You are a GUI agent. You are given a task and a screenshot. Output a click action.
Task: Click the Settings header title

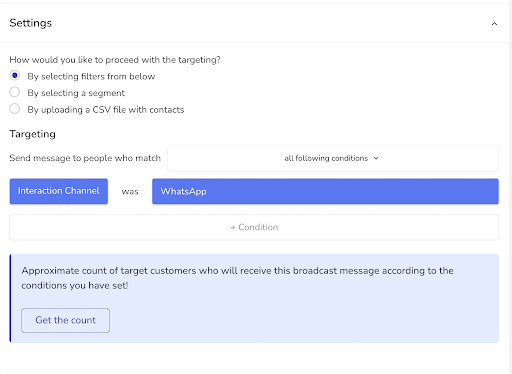pos(31,23)
